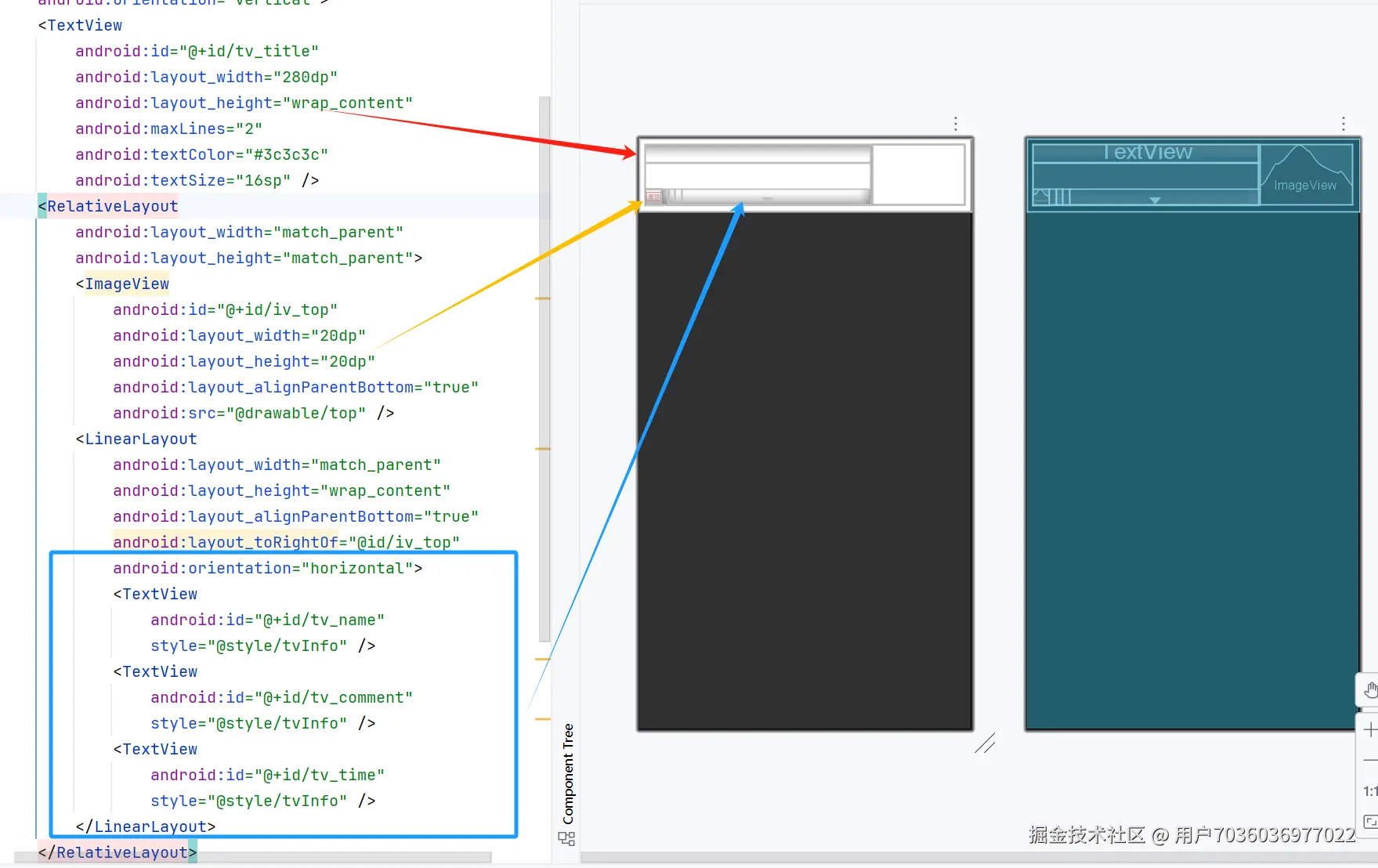Click android:id="@+id/tv_title" line
This screenshot has height=868, width=1378.
click(197, 51)
